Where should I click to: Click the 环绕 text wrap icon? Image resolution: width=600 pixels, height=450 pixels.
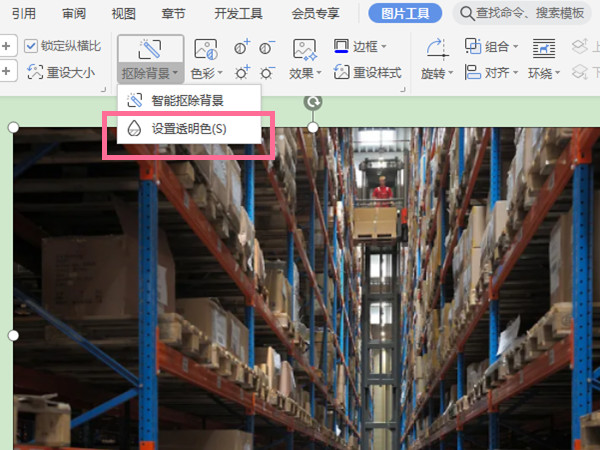tap(544, 49)
